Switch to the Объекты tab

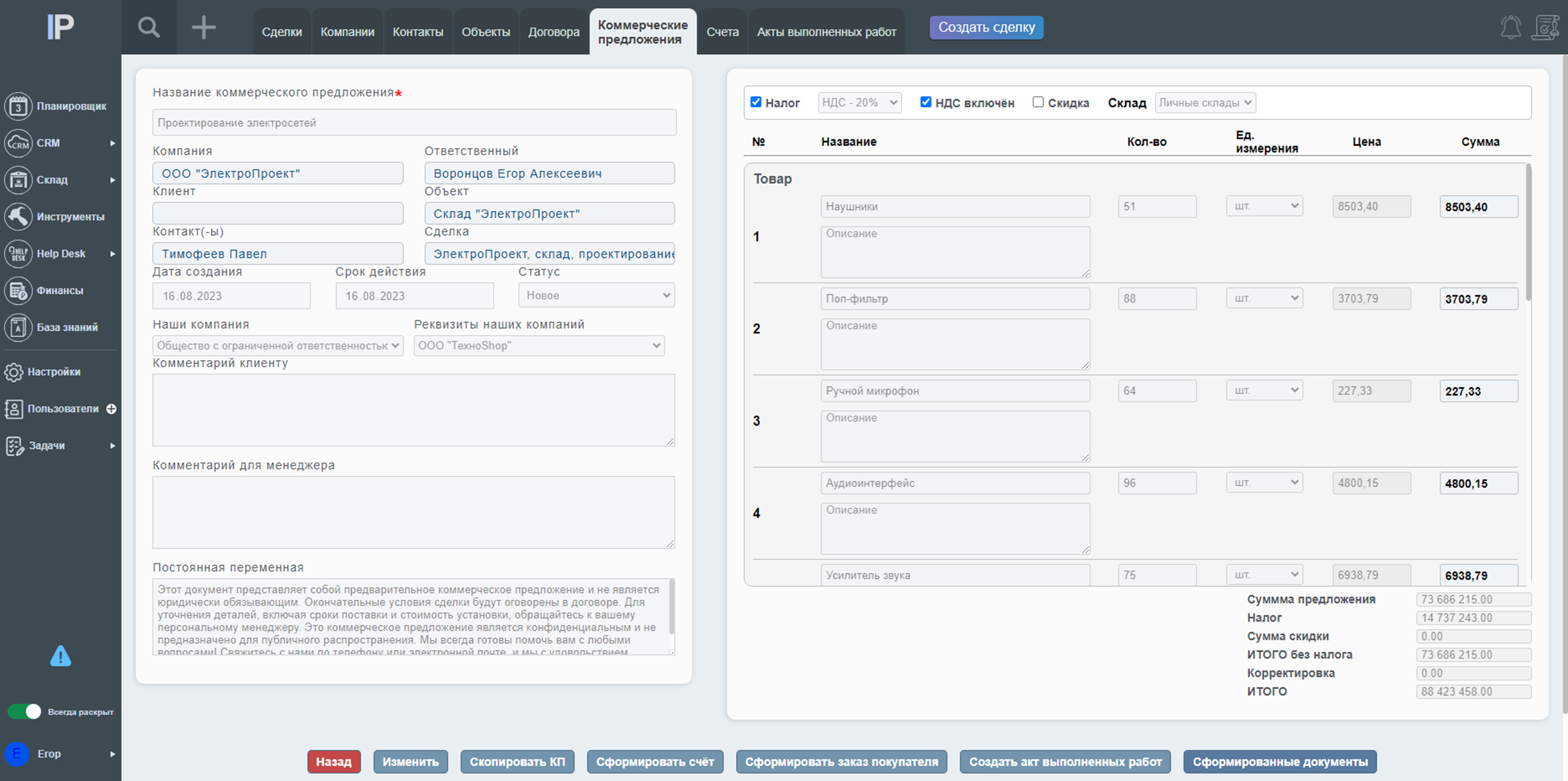tap(486, 32)
